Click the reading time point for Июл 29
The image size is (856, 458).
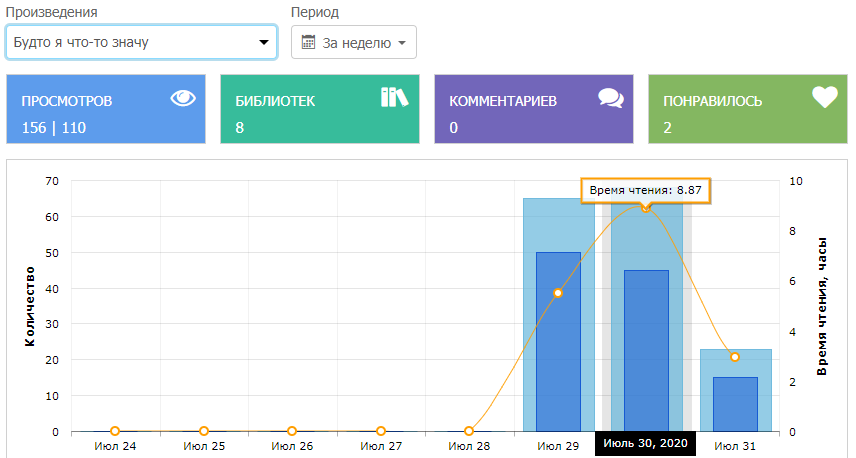pos(558,293)
